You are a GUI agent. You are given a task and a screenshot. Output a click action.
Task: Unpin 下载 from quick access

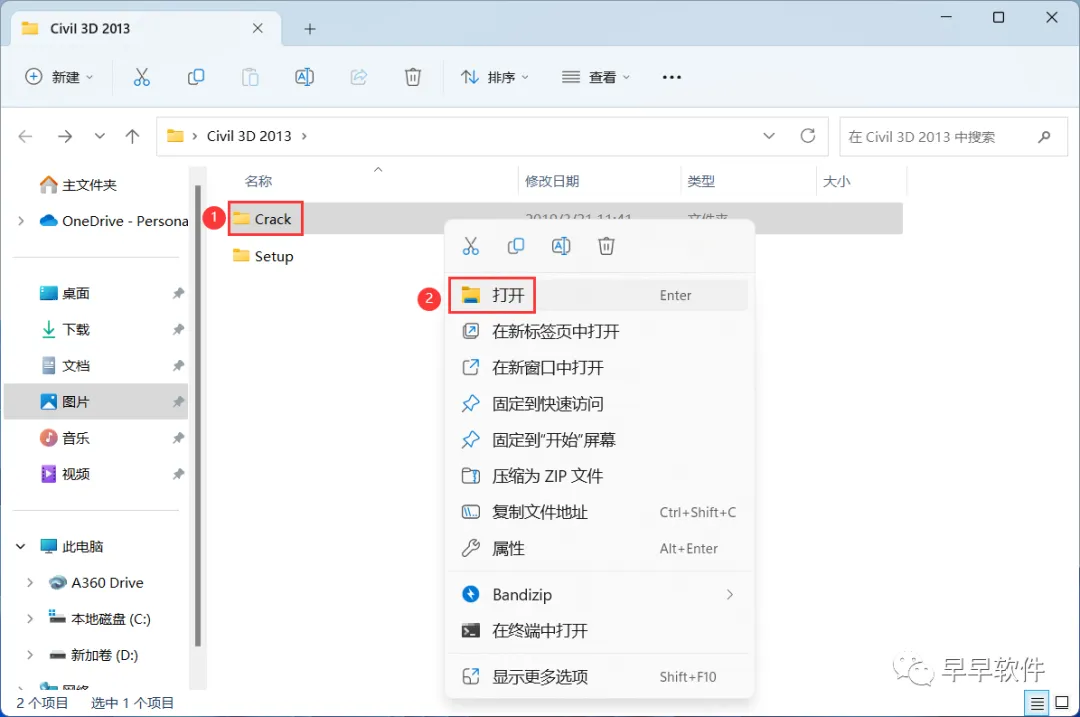click(178, 329)
